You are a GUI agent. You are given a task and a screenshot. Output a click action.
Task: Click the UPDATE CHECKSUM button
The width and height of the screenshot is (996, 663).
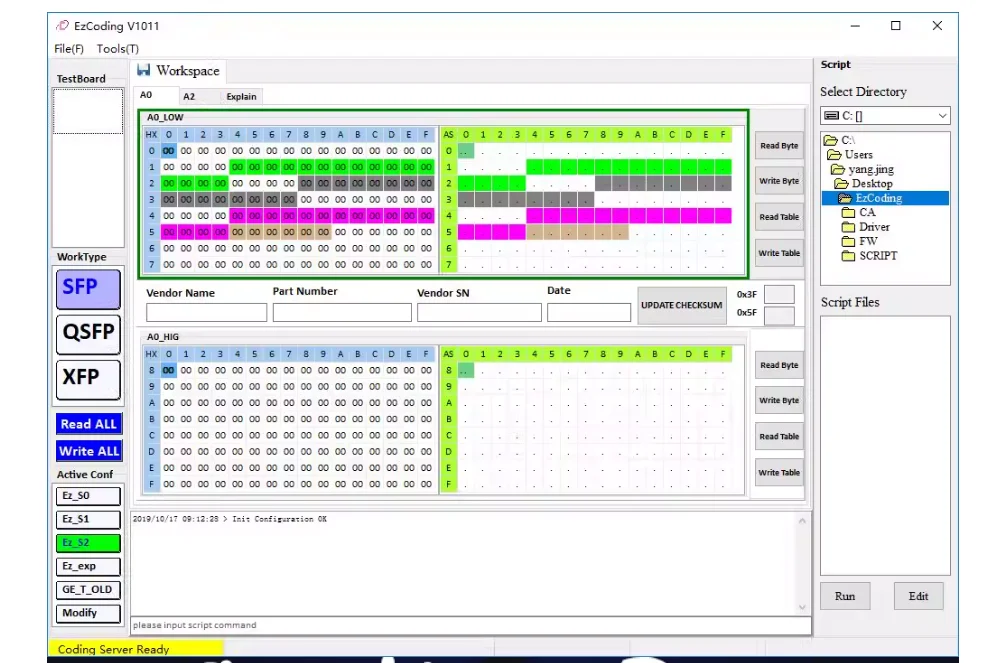682,305
